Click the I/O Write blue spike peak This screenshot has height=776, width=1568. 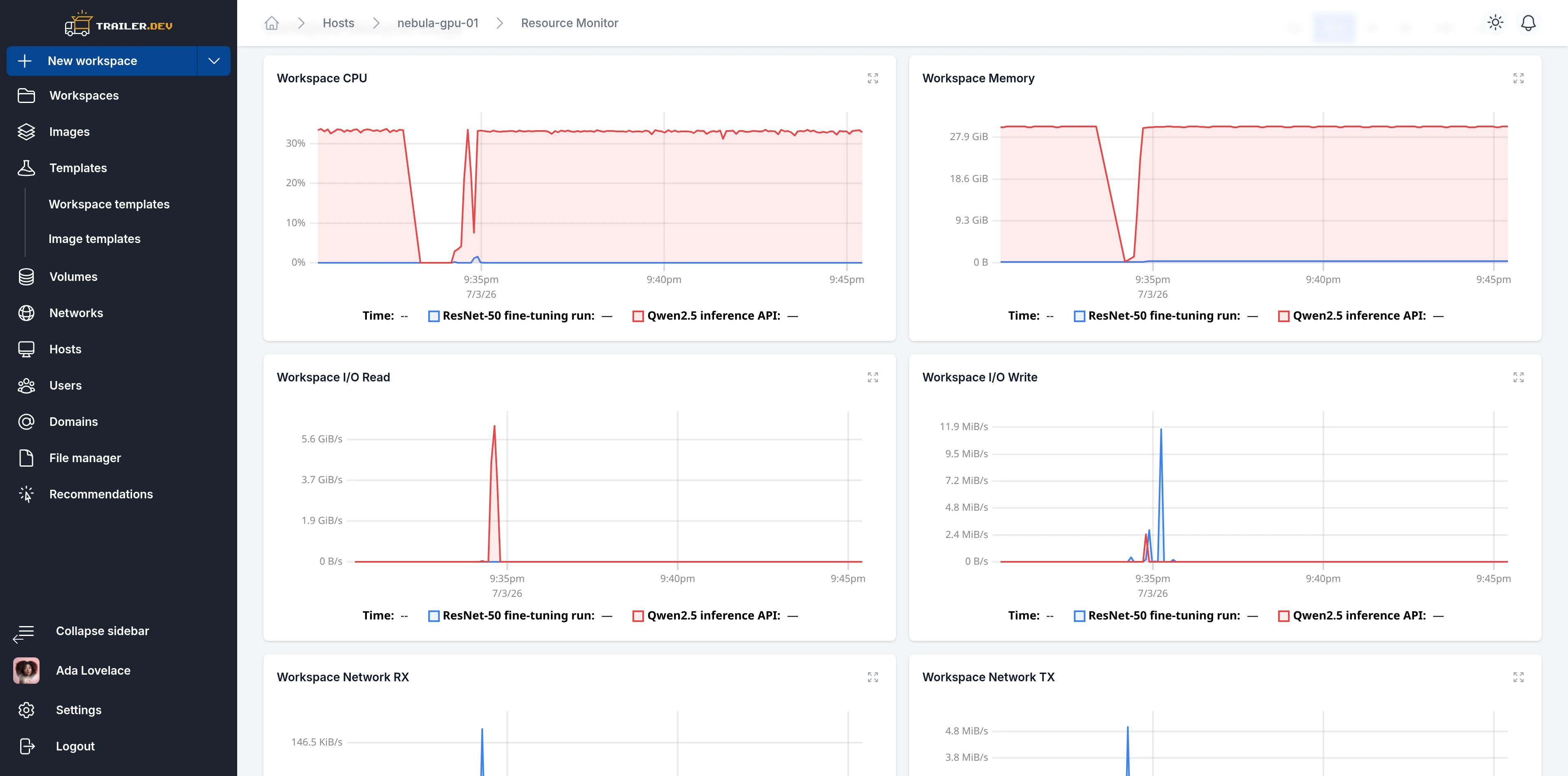click(1161, 430)
